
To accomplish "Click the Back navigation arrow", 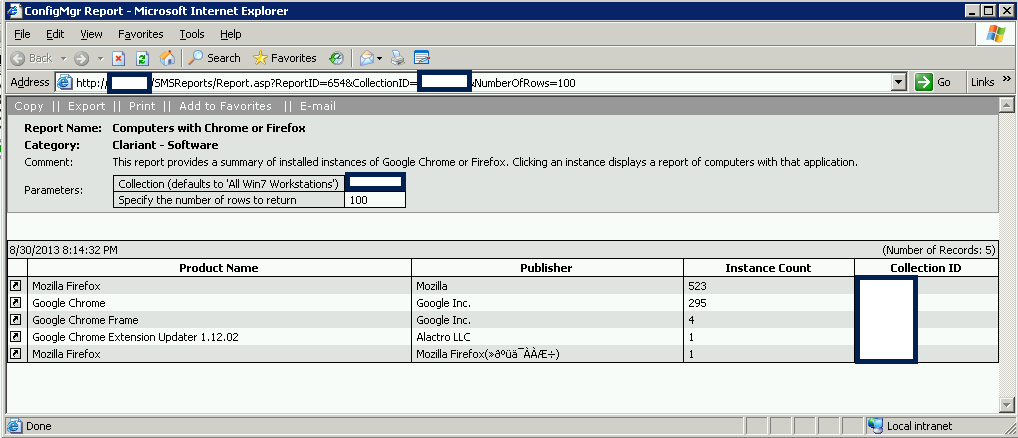I will pos(31,58).
